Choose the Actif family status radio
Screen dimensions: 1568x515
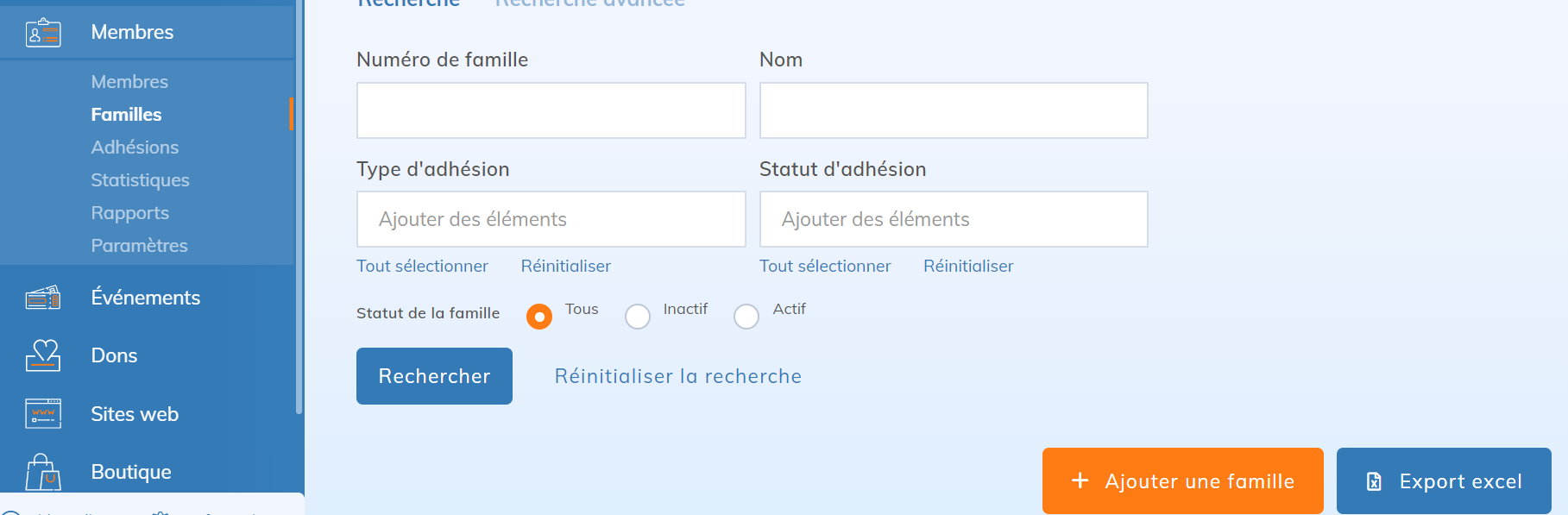click(x=746, y=317)
